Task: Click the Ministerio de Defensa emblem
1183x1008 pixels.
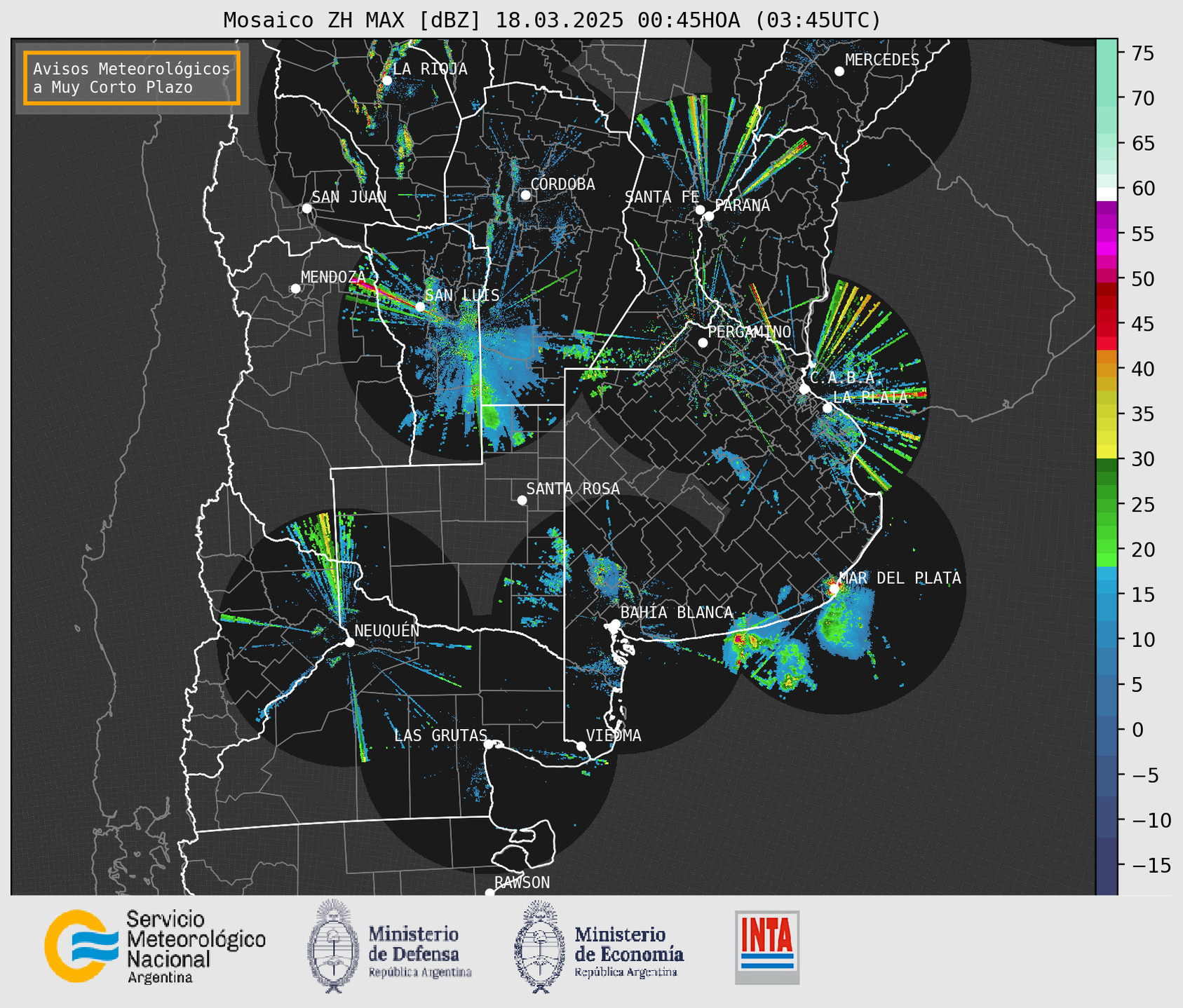Action: [332, 946]
